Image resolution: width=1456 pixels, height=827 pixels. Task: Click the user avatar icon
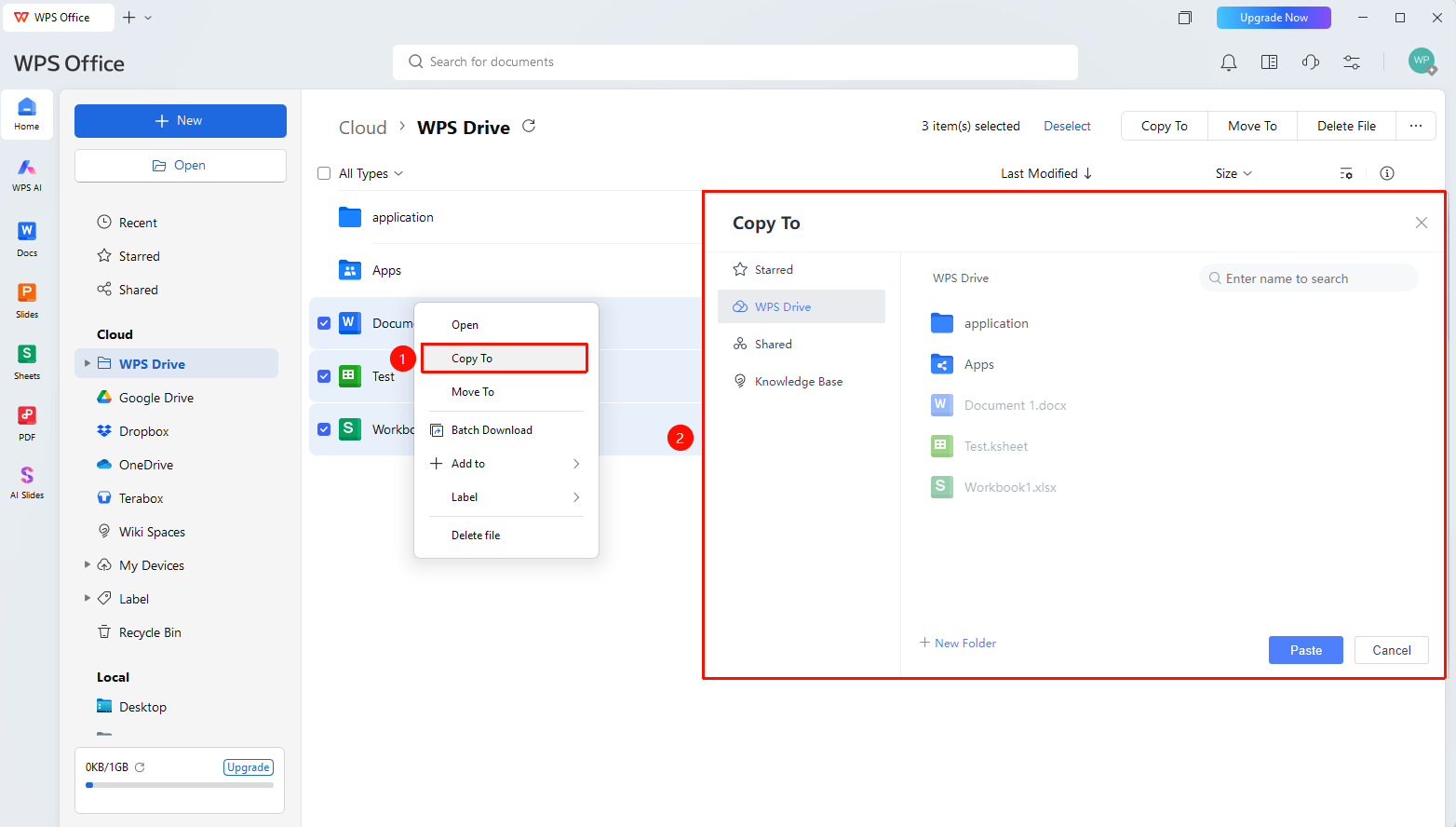(x=1422, y=61)
